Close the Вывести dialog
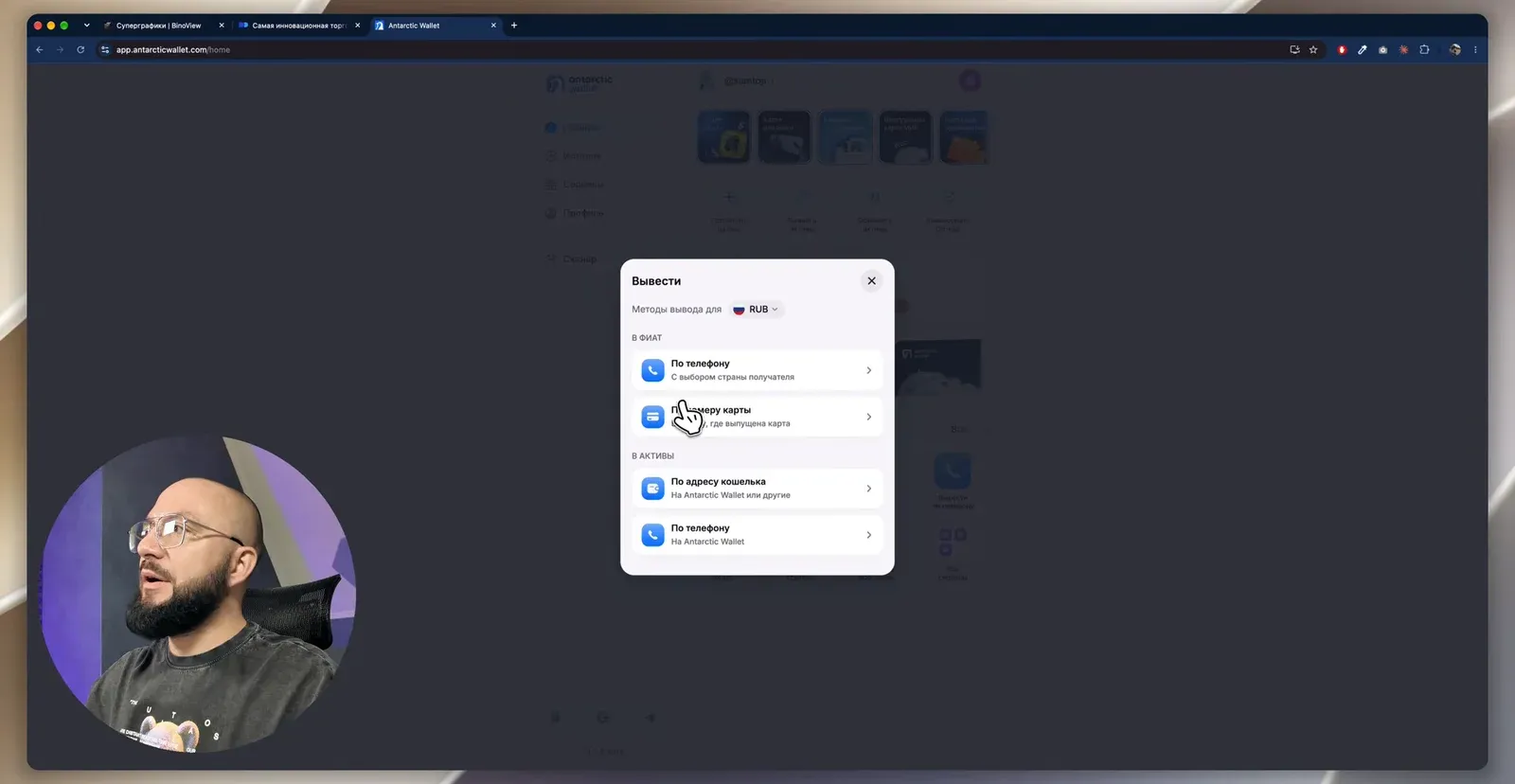Image resolution: width=1515 pixels, height=784 pixels. tap(871, 281)
